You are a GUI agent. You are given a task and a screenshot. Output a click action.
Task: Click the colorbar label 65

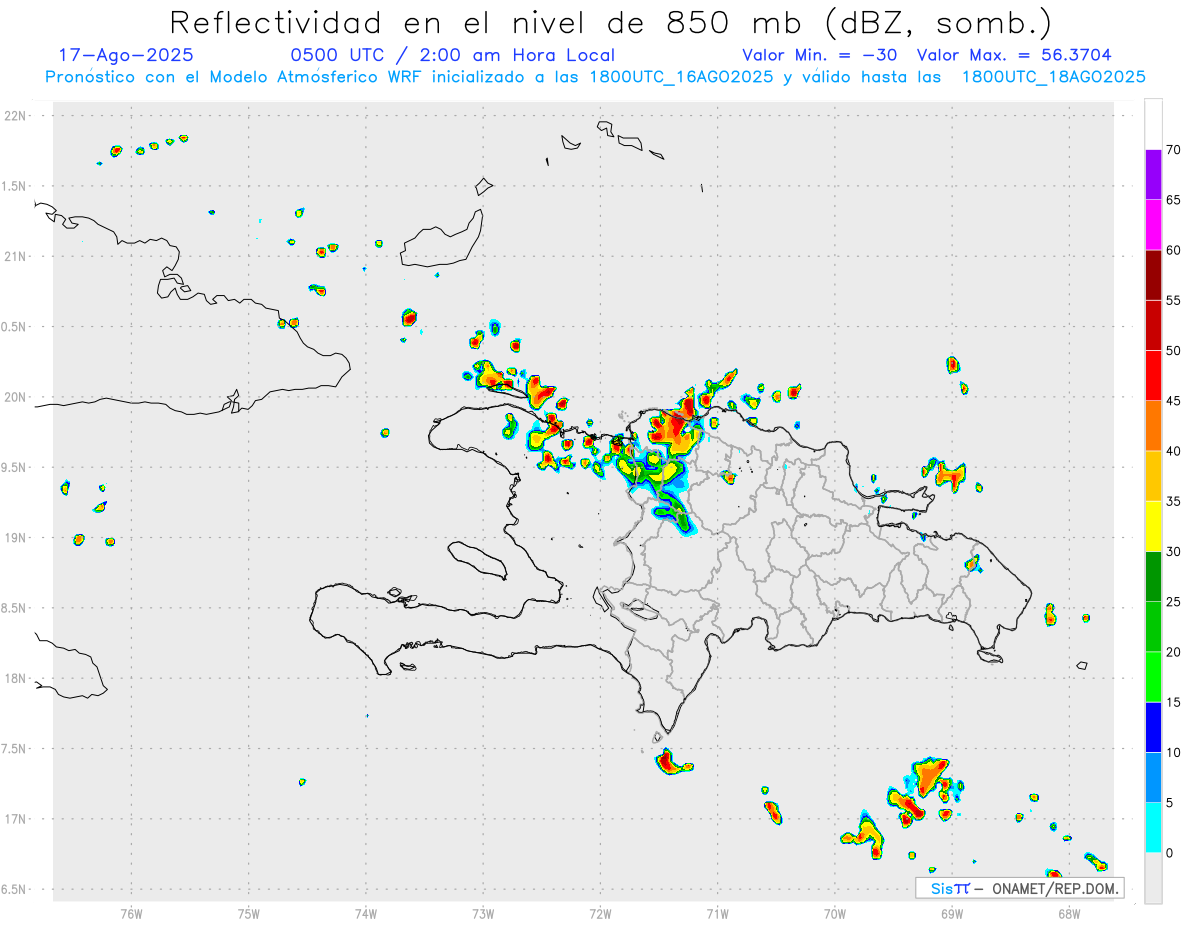[1174, 200]
